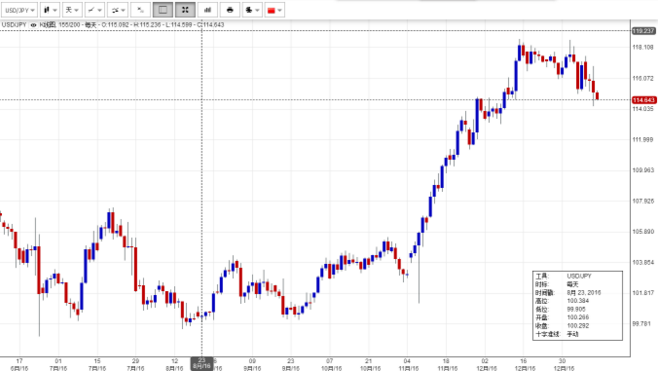The image size is (663, 373).
Task: Open the red color theme dropdown
Action: coord(274,10)
